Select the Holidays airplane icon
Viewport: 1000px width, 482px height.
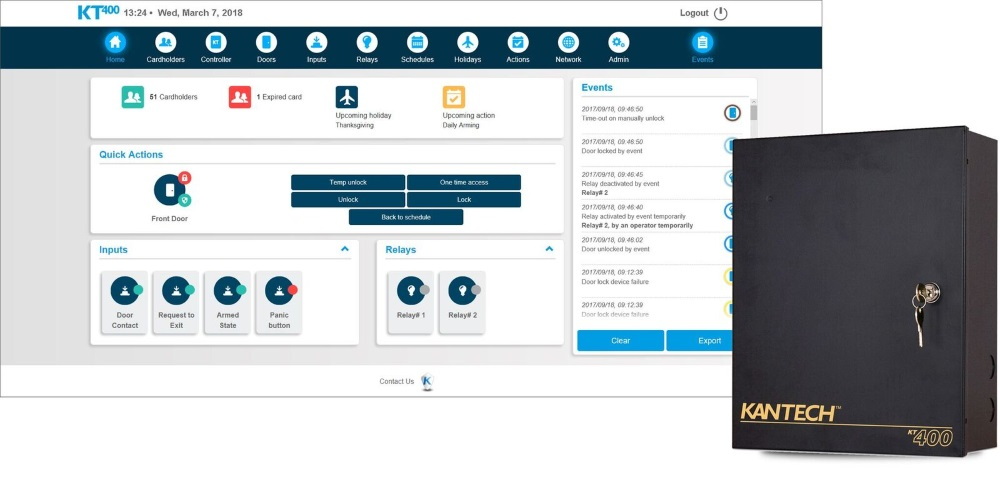tap(468, 43)
